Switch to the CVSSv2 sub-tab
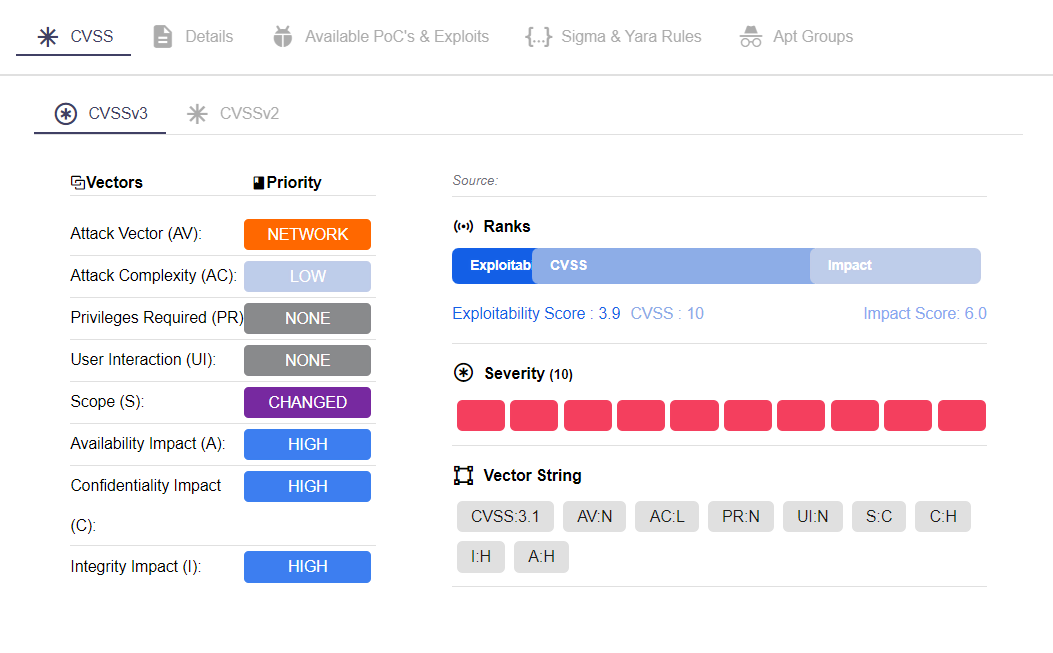Viewport: 1053px width, 653px height. pos(232,114)
